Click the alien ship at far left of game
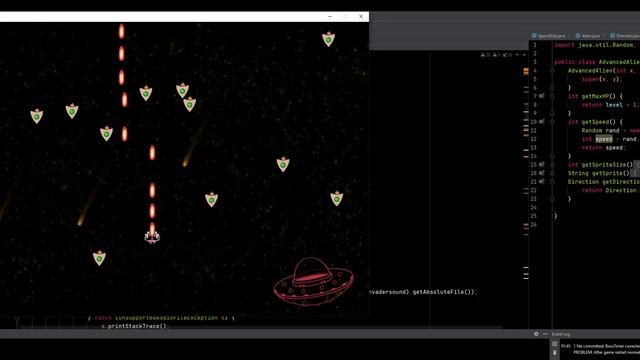Screen dimensions: 640x360 pyautogui.click(x=37, y=116)
